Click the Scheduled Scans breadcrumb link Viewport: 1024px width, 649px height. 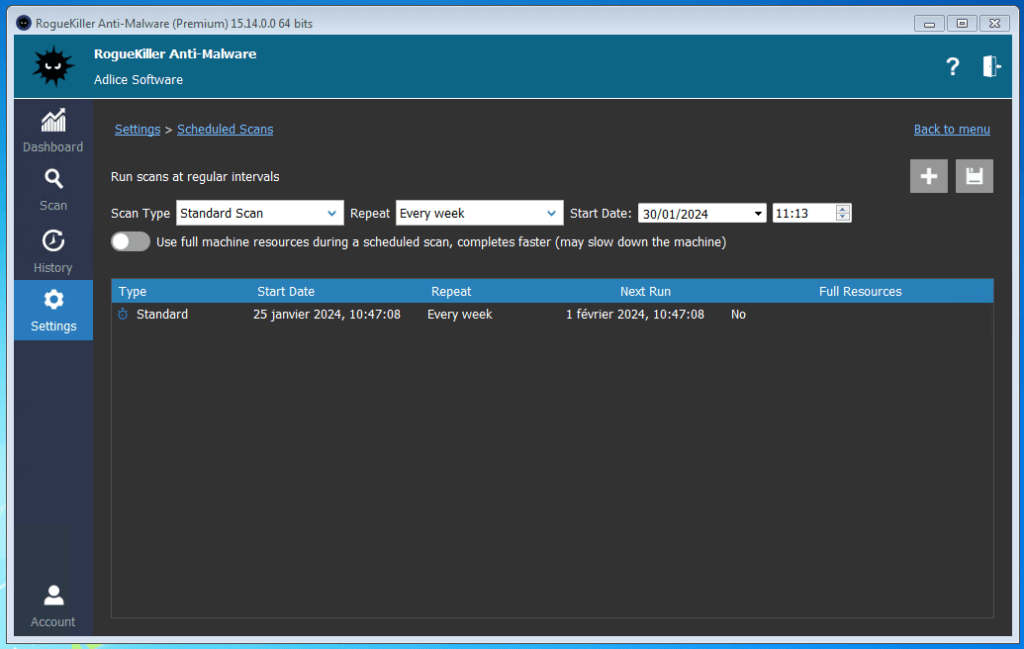pos(225,129)
